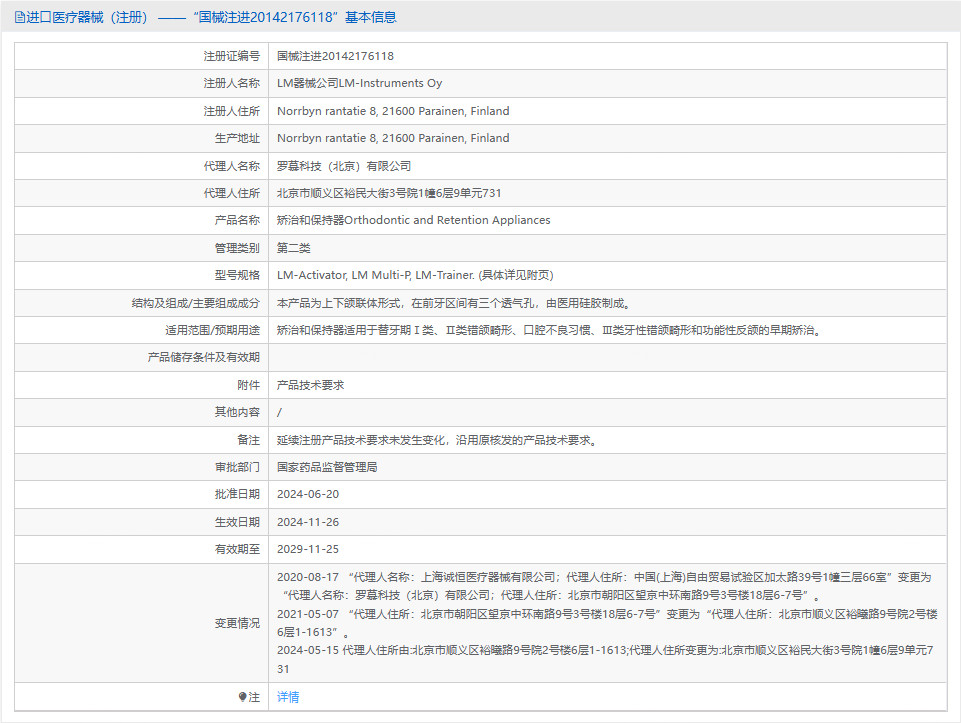Click the 生效日期 2024-11-26 cell
This screenshot has width=961, height=723.
[308, 521]
